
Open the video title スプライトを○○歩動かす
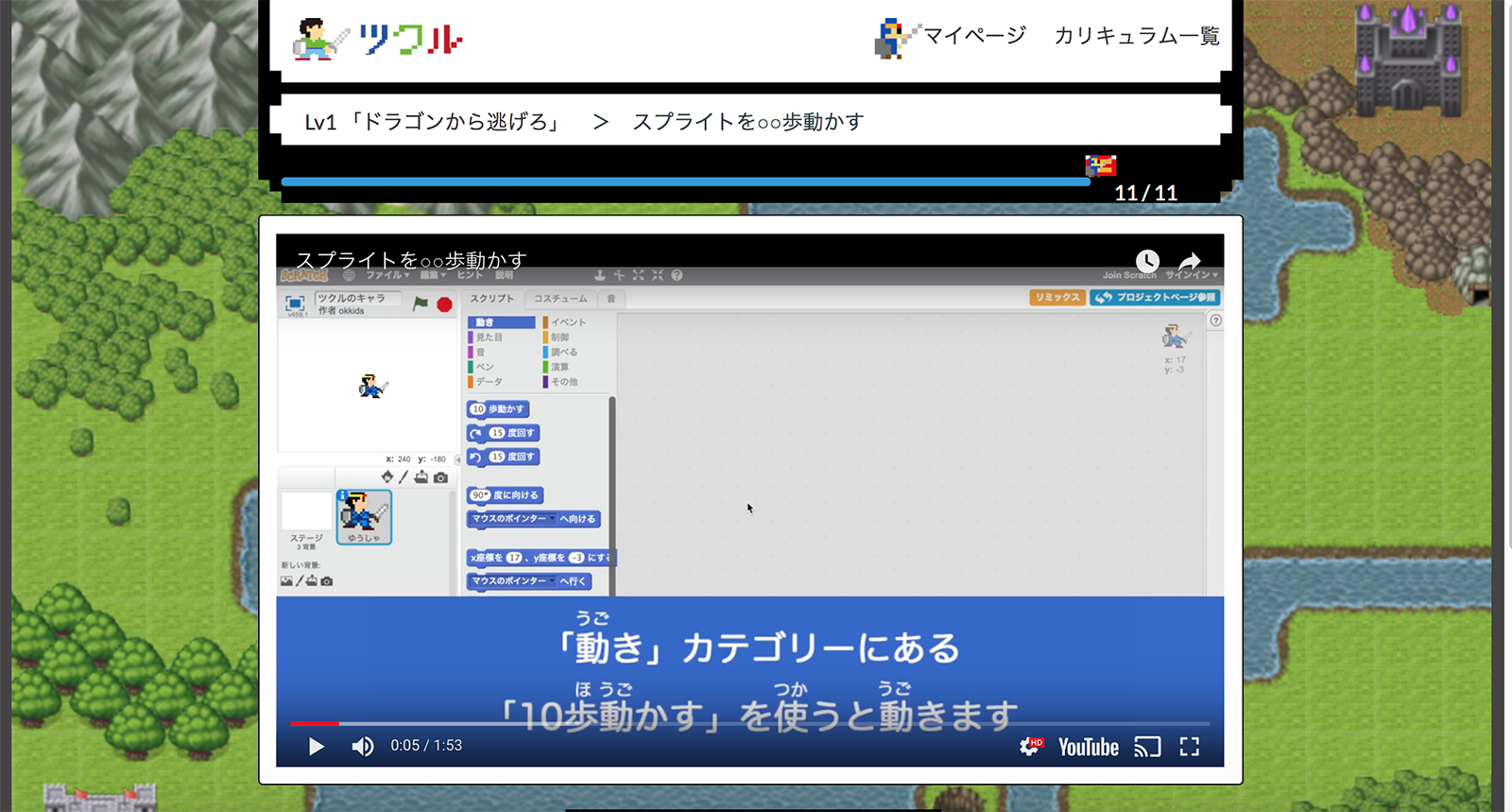coord(411,259)
